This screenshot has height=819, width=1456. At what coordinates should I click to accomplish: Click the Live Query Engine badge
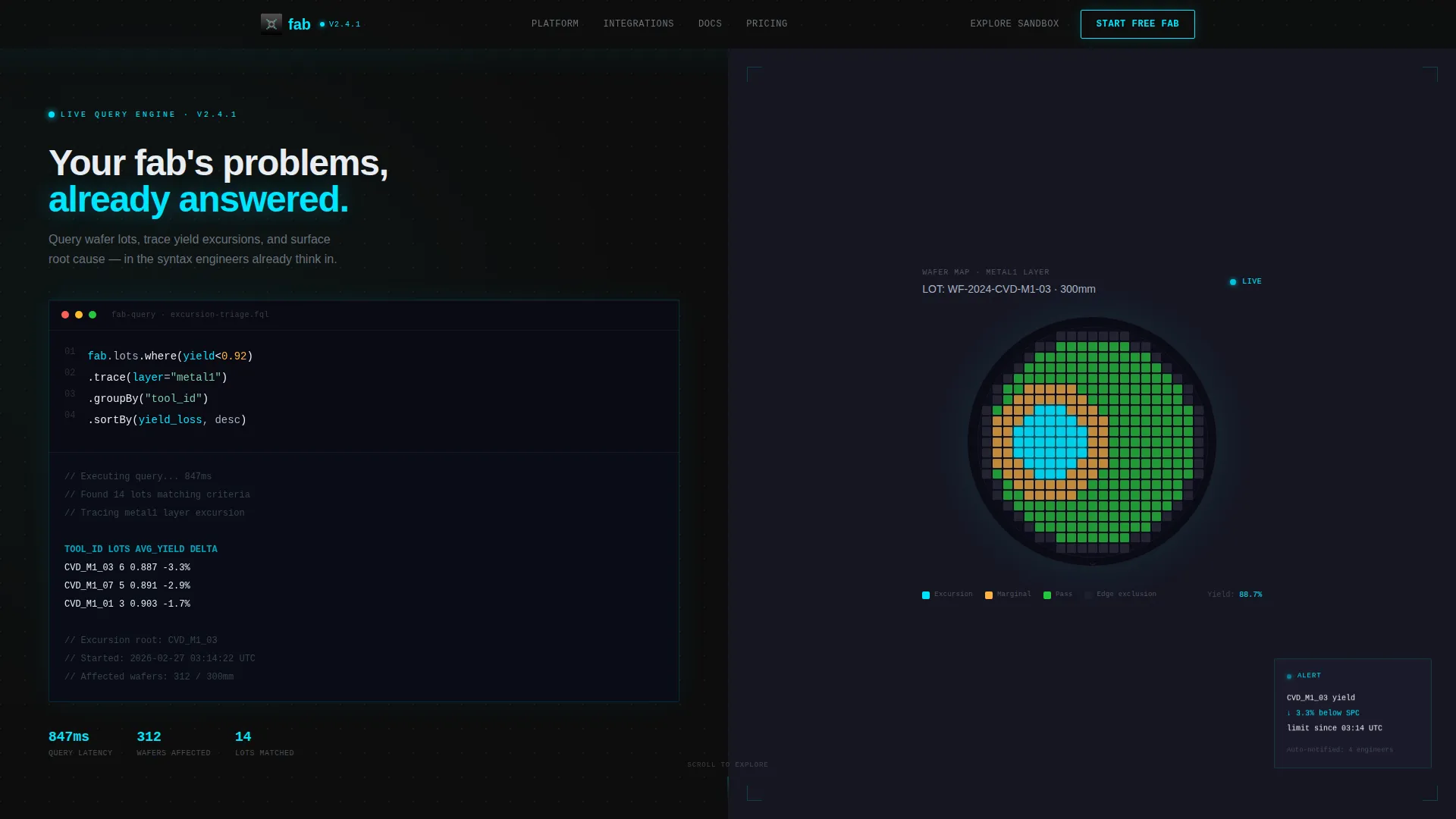click(143, 115)
